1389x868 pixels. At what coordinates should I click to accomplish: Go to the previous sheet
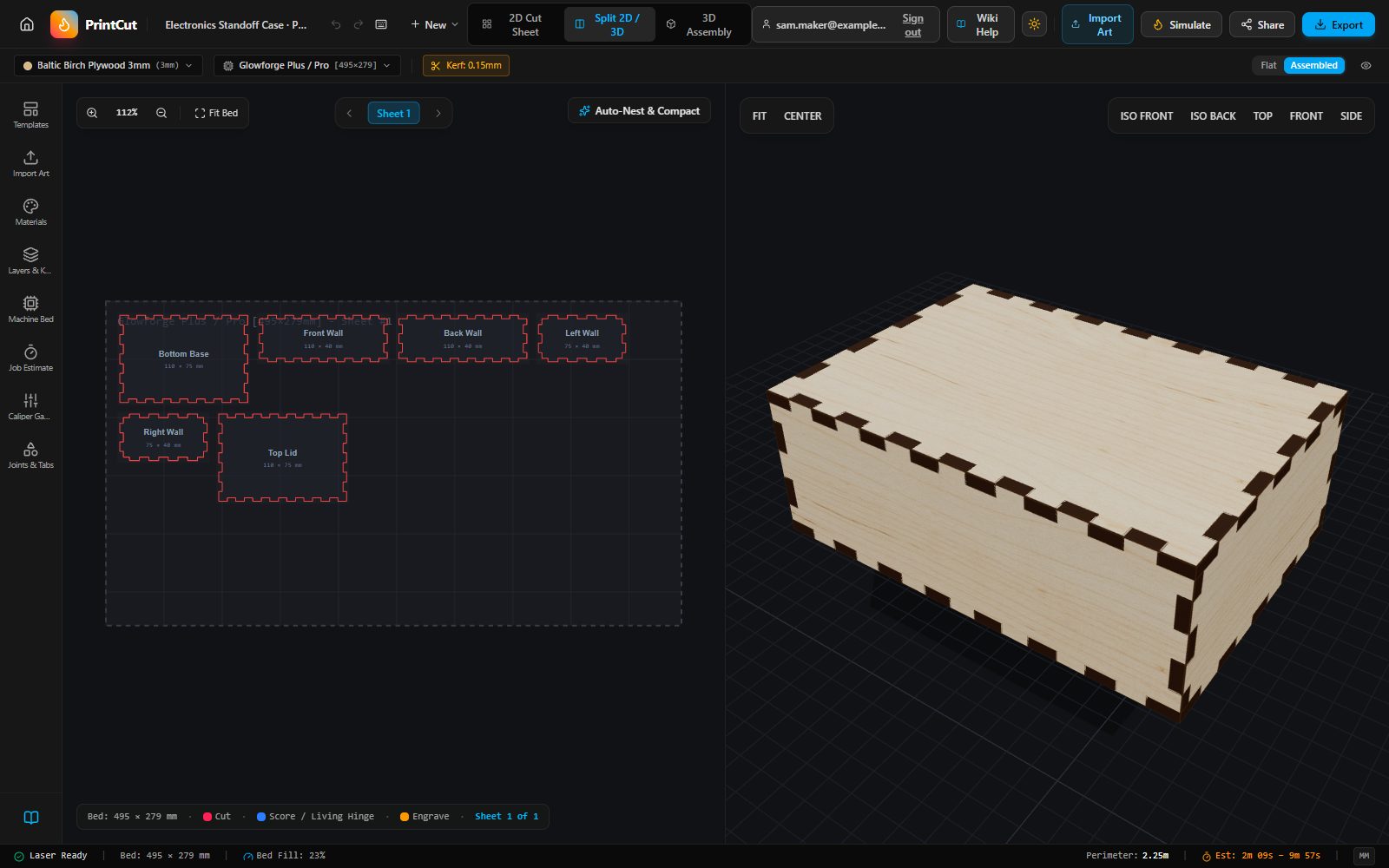(x=349, y=113)
